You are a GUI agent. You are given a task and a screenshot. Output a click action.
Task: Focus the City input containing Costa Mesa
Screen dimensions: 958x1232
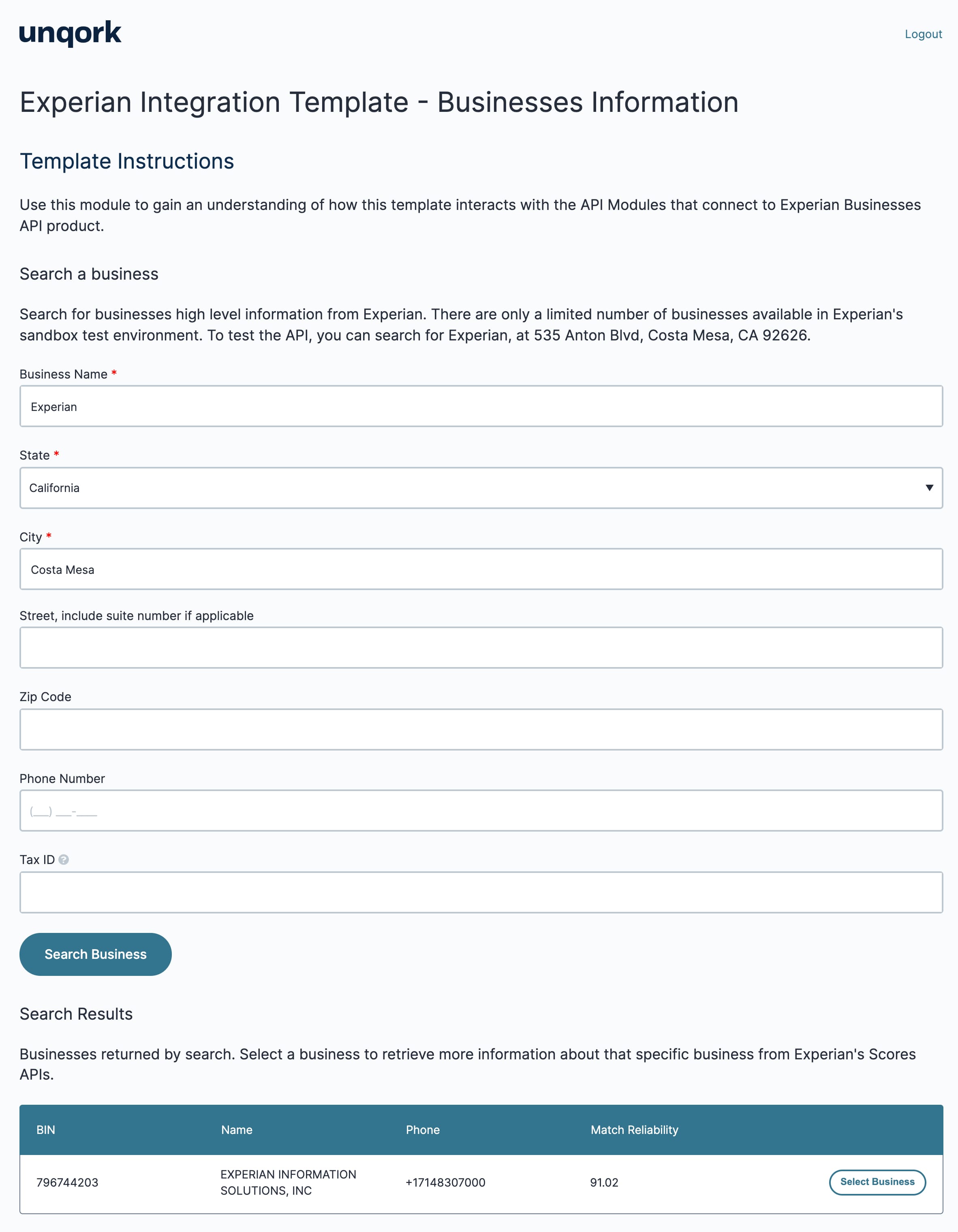[x=481, y=569]
